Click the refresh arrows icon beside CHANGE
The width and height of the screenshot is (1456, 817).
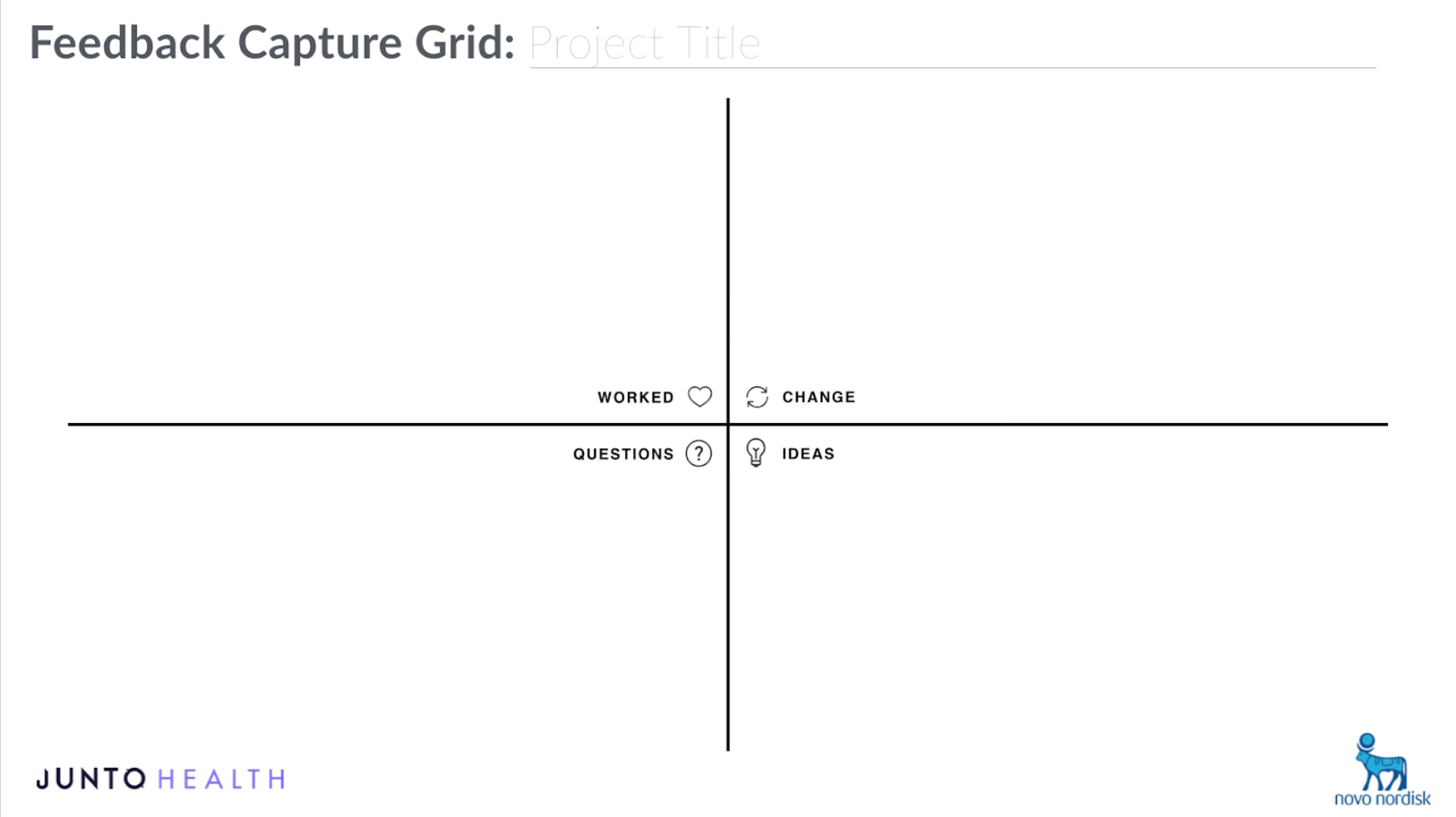757,397
